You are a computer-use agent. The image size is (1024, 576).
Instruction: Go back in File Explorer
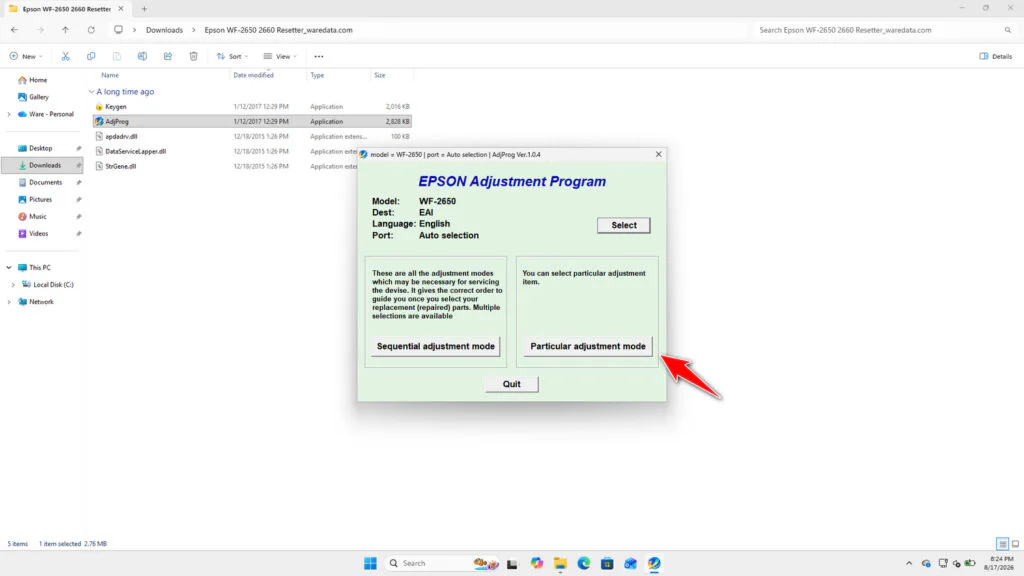coord(14,30)
